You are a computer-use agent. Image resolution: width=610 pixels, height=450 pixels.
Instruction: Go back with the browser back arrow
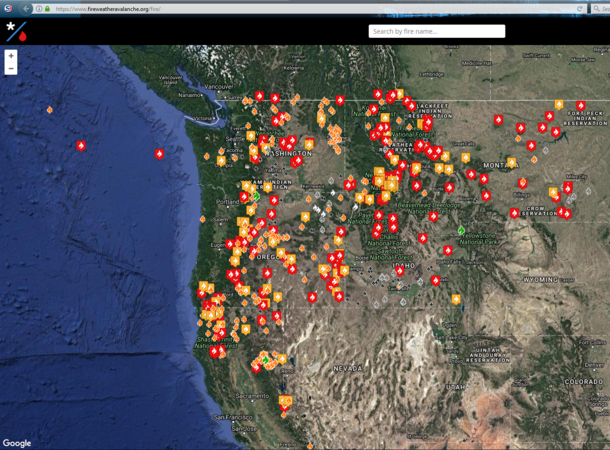26,8
